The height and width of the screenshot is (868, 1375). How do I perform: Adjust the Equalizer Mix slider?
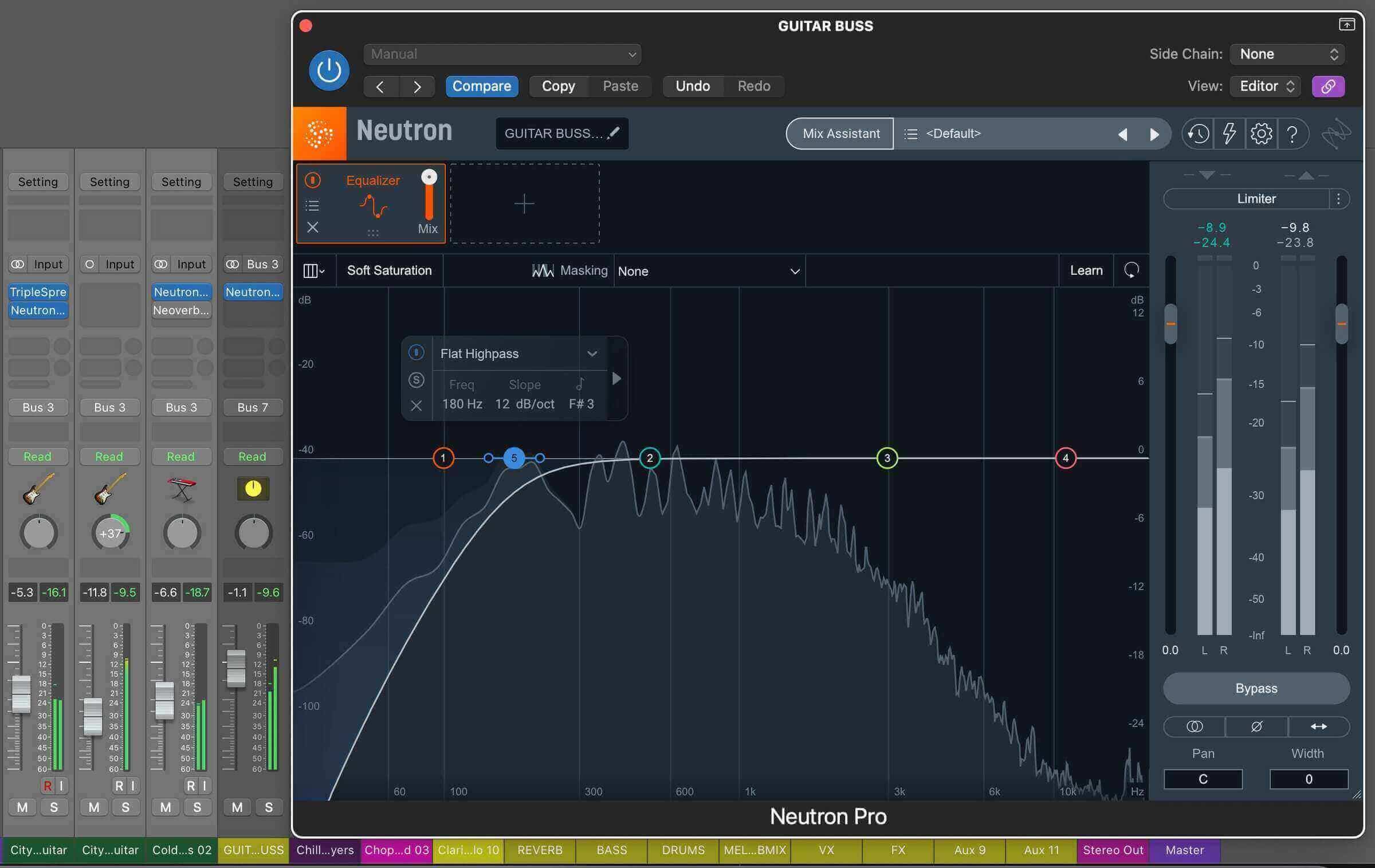429,195
